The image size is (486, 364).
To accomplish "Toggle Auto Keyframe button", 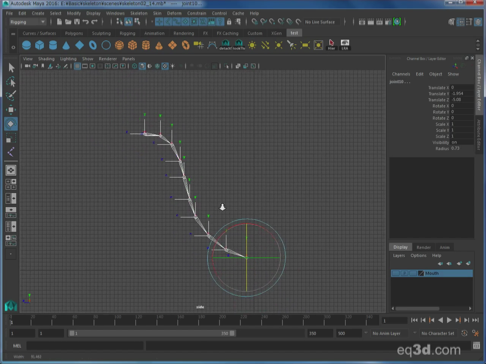I will tap(464, 333).
